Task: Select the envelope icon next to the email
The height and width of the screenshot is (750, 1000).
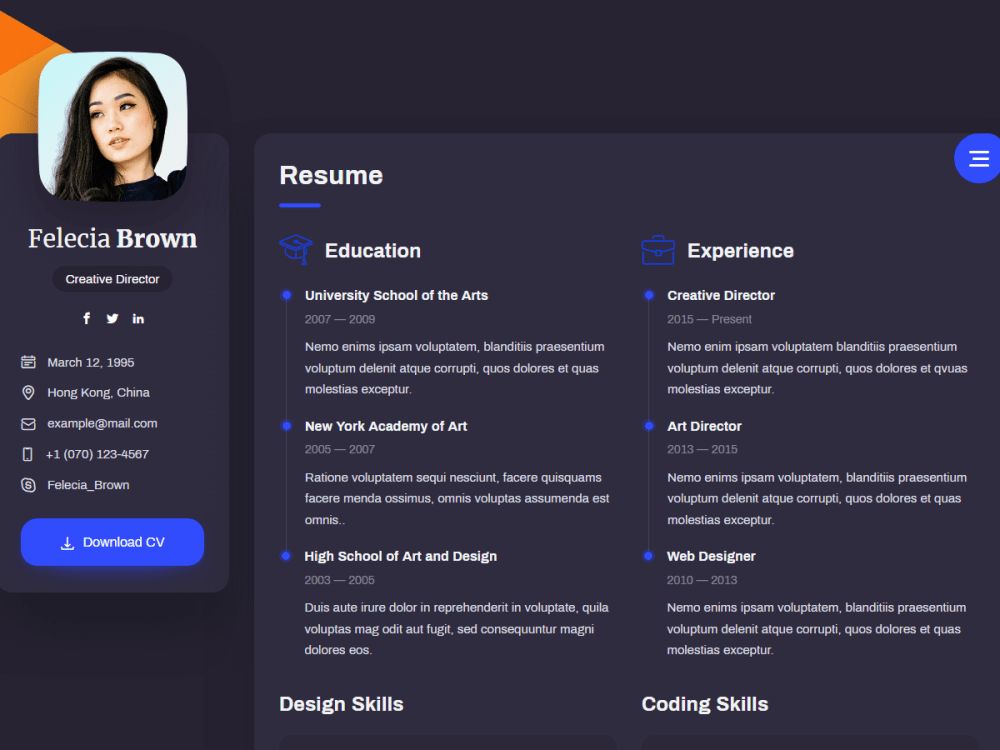Action: (28, 423)
